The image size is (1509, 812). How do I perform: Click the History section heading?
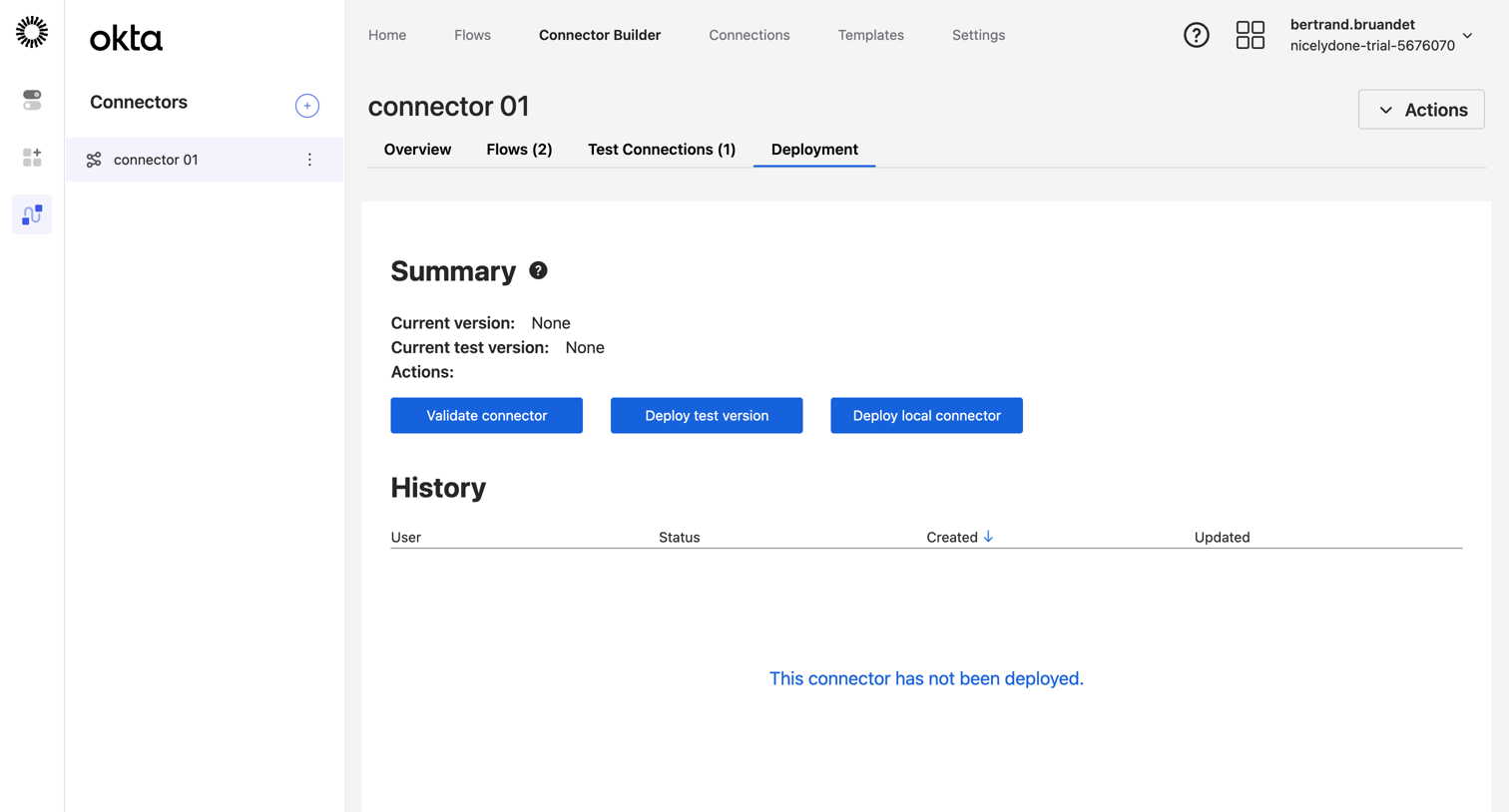coord(438,488)
